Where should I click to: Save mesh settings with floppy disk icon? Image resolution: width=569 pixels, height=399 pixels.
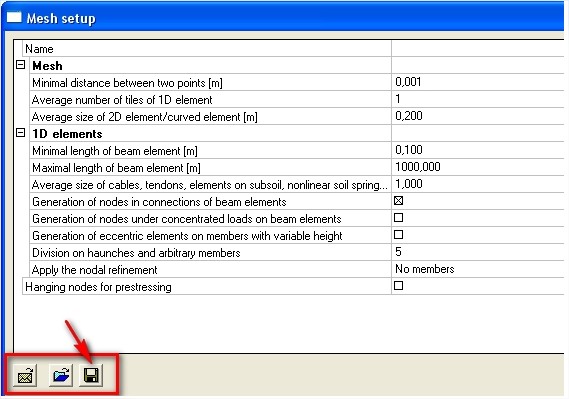pyautogui.click(x=91, y=375)
